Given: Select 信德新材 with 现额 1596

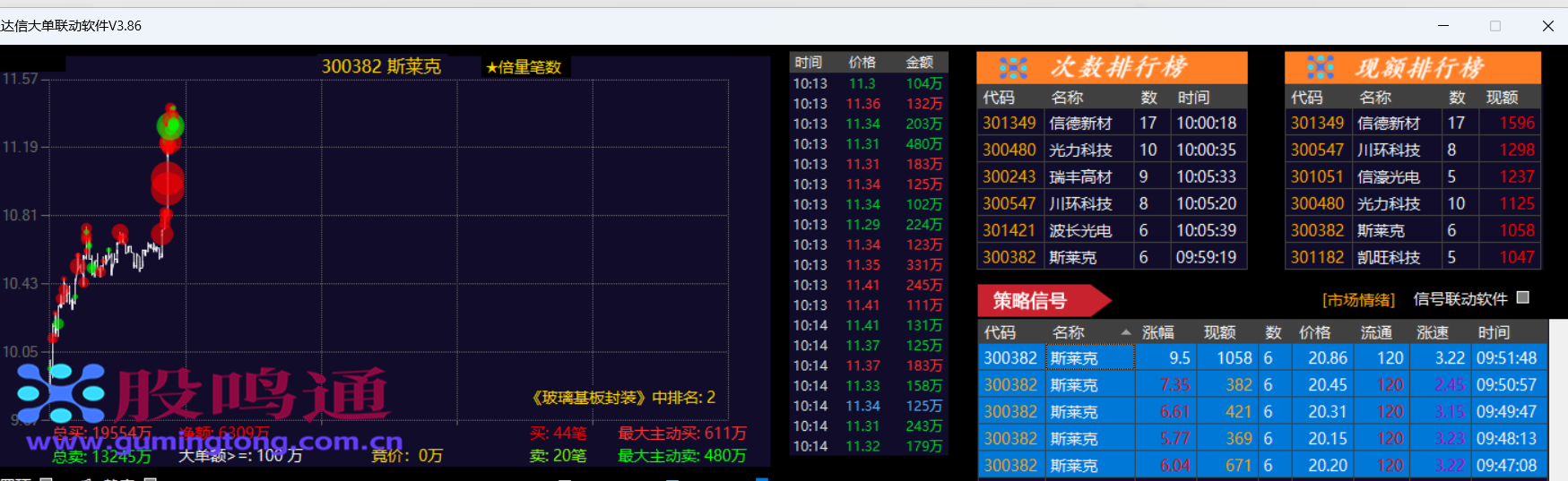Looking at the screenshot, I should coord(1413,123).
